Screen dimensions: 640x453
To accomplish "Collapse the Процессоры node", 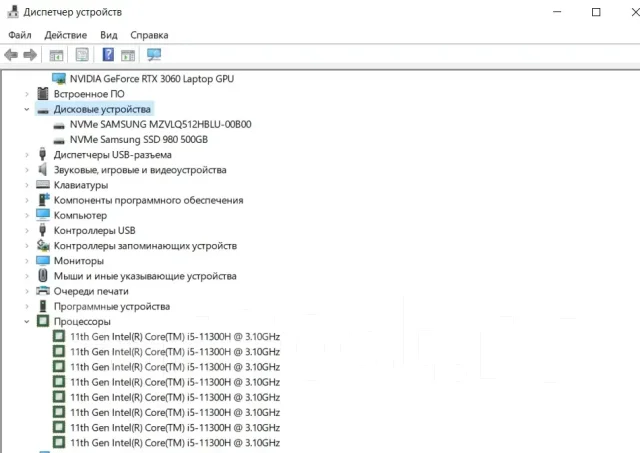I will tap(27, 322).
